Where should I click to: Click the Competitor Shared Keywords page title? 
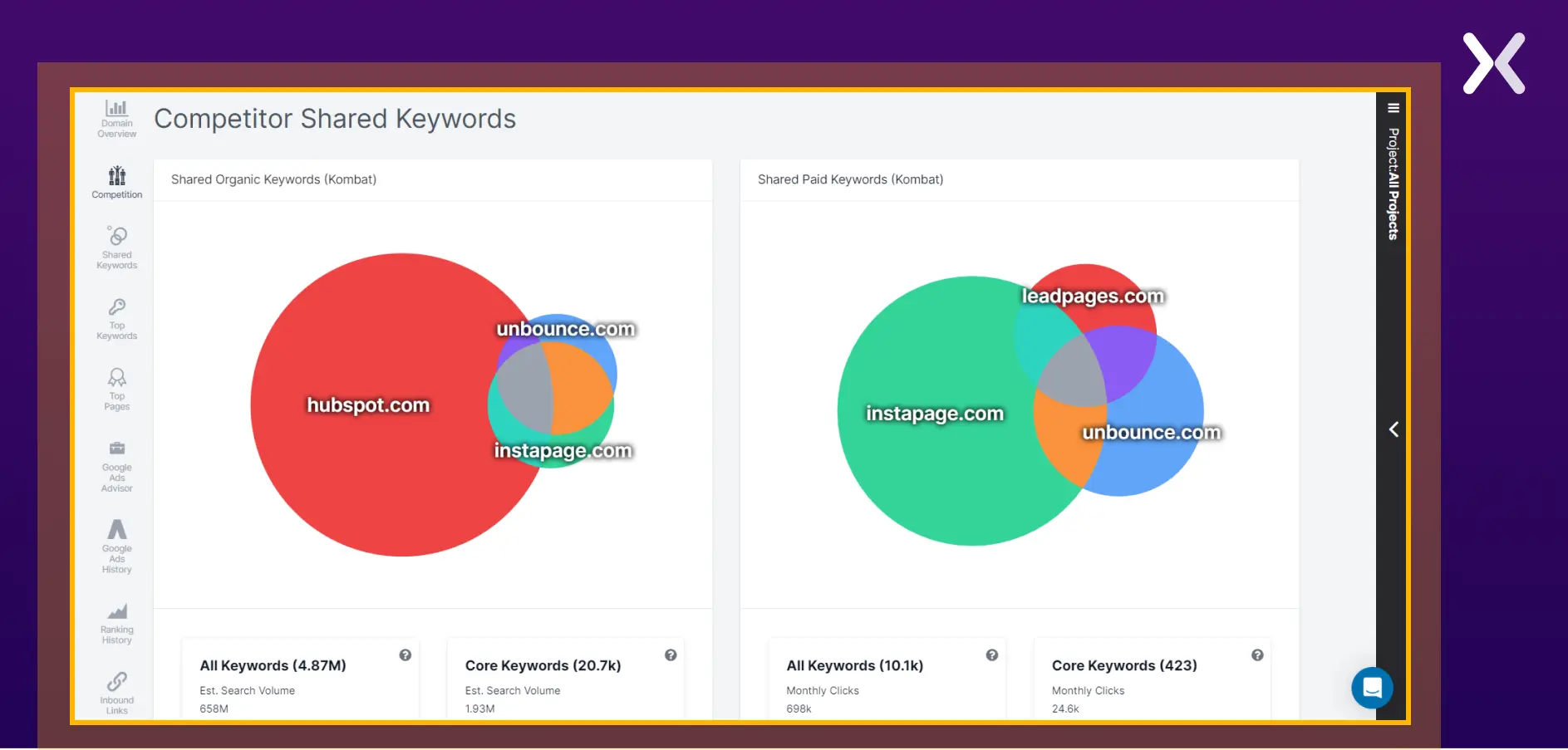point(335,119)
